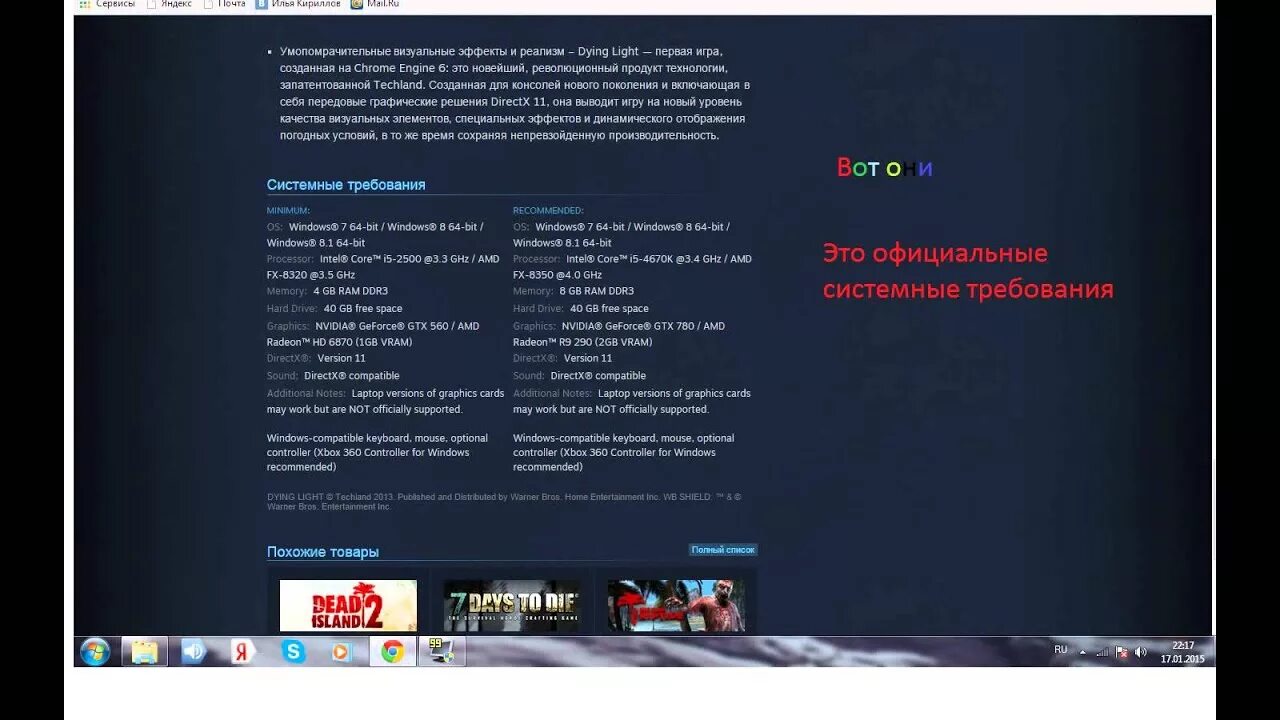1280x720 pixels.
Task: Open the 7 Days to Die thumbnail
Action: point(512,605)
